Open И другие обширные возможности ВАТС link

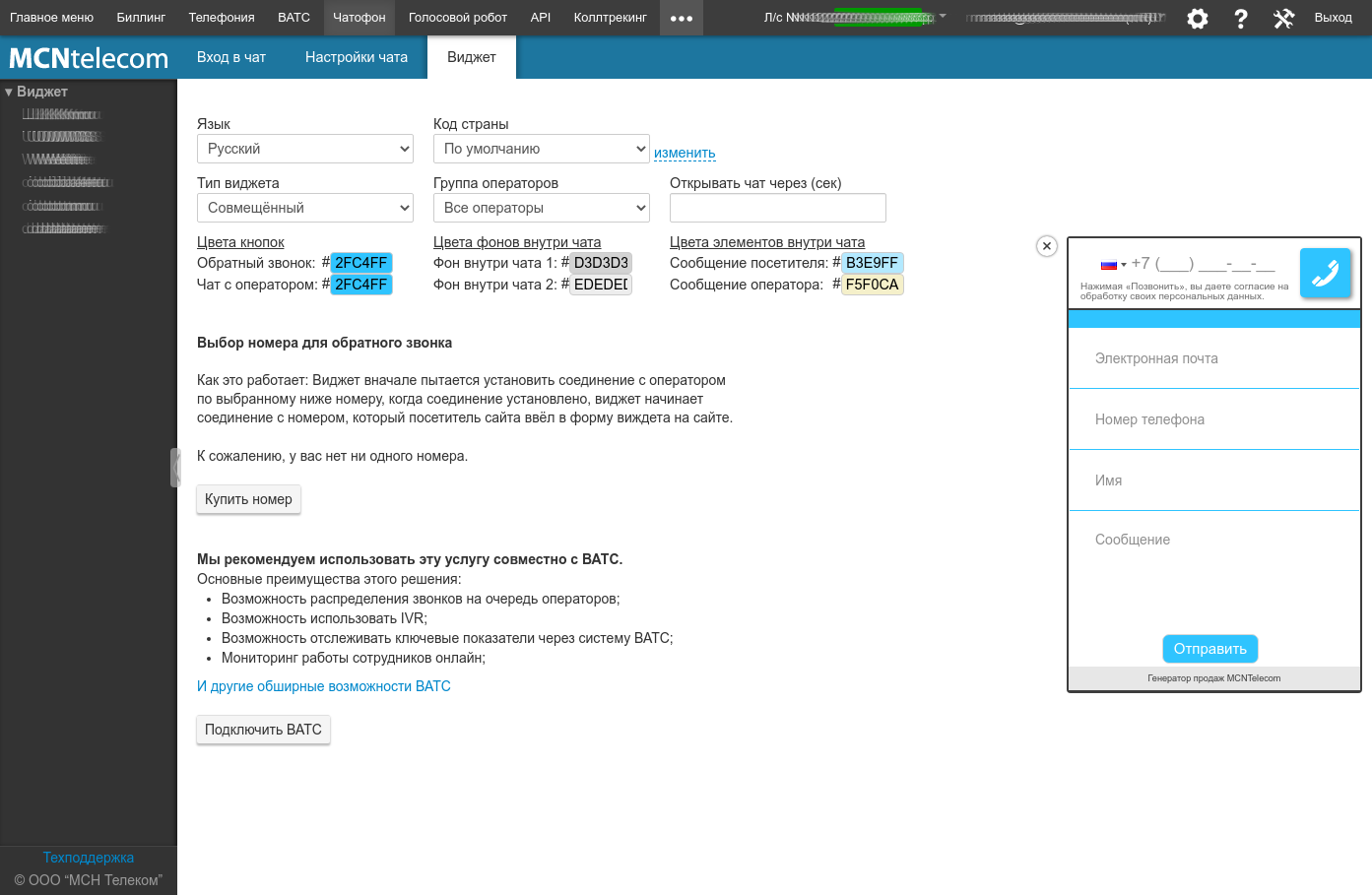(x=324, y=686)
